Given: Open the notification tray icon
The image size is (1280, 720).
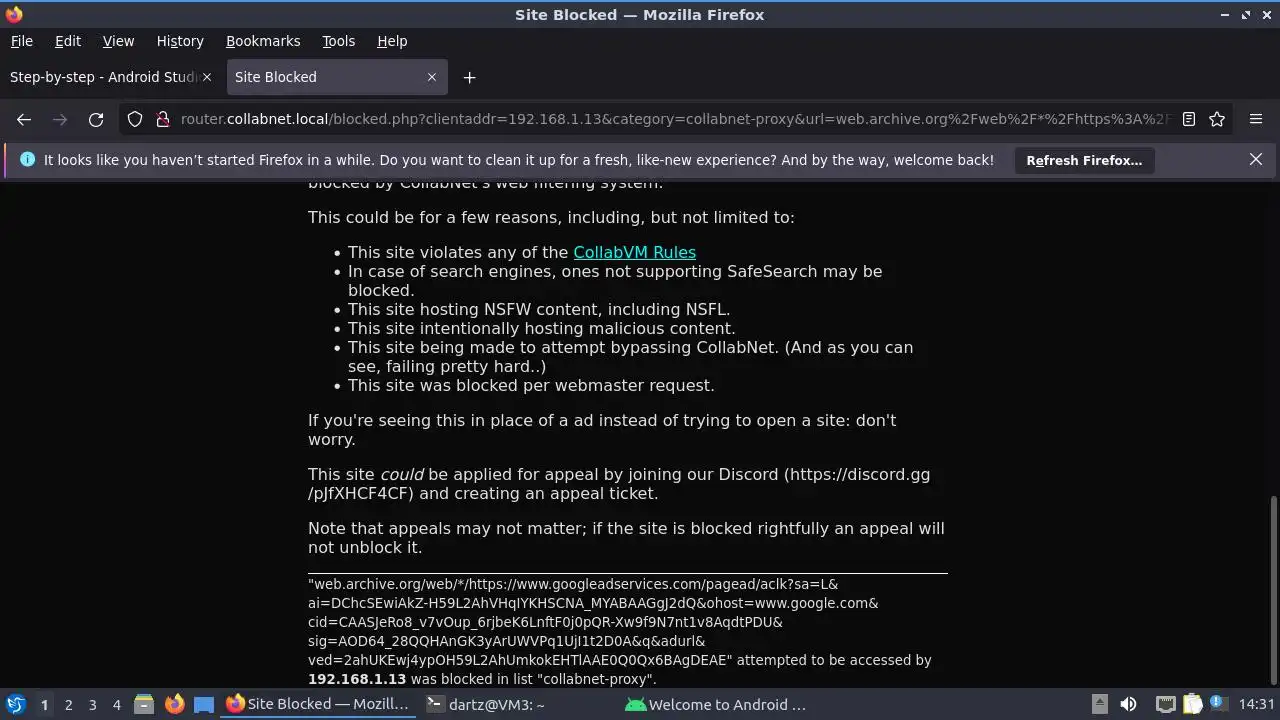Looking at the screenshot, I should [x=1219, y=704].
